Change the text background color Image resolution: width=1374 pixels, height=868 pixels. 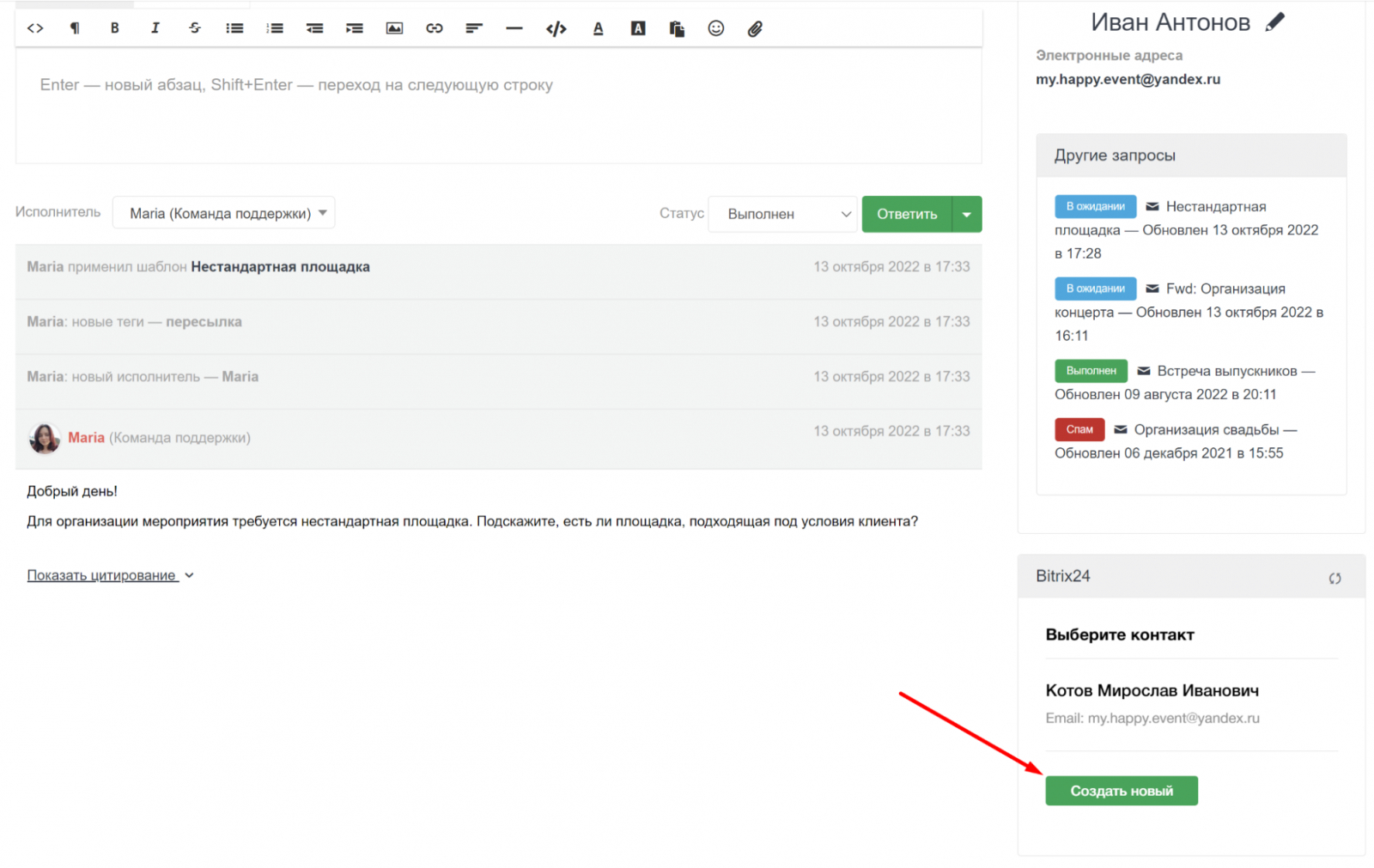tap(638, 28)
